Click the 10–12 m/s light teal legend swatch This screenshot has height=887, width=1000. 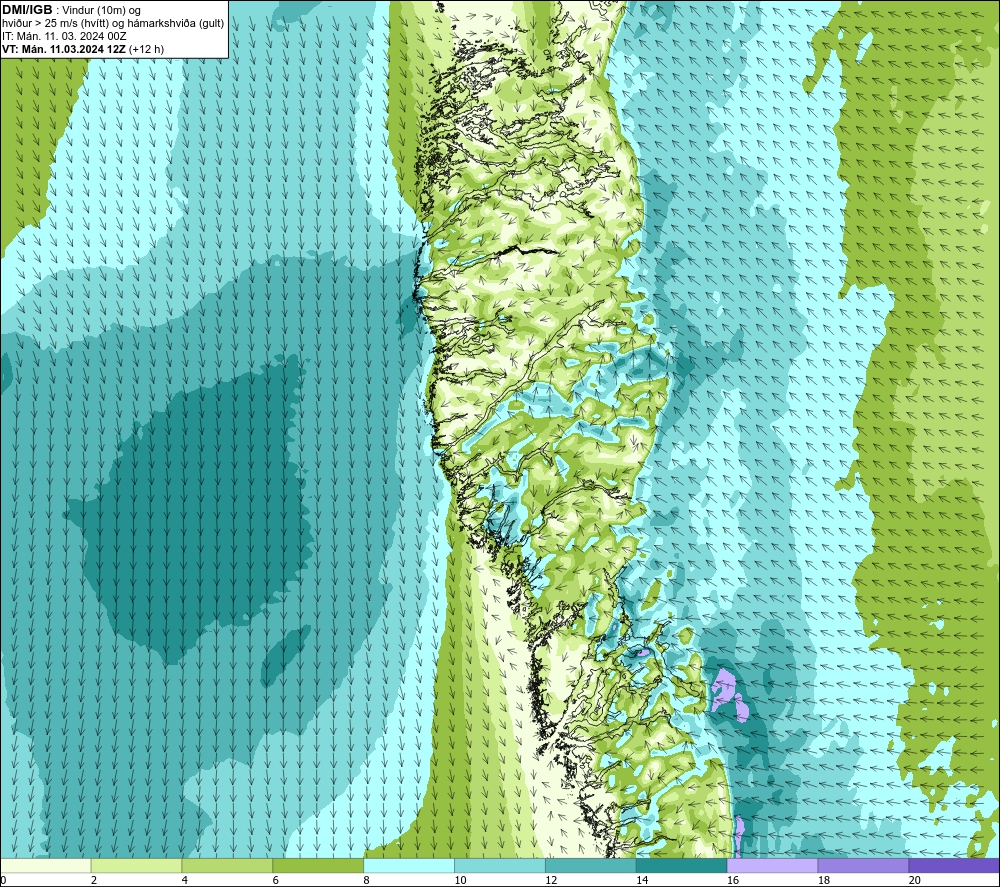tap(500, 865)
